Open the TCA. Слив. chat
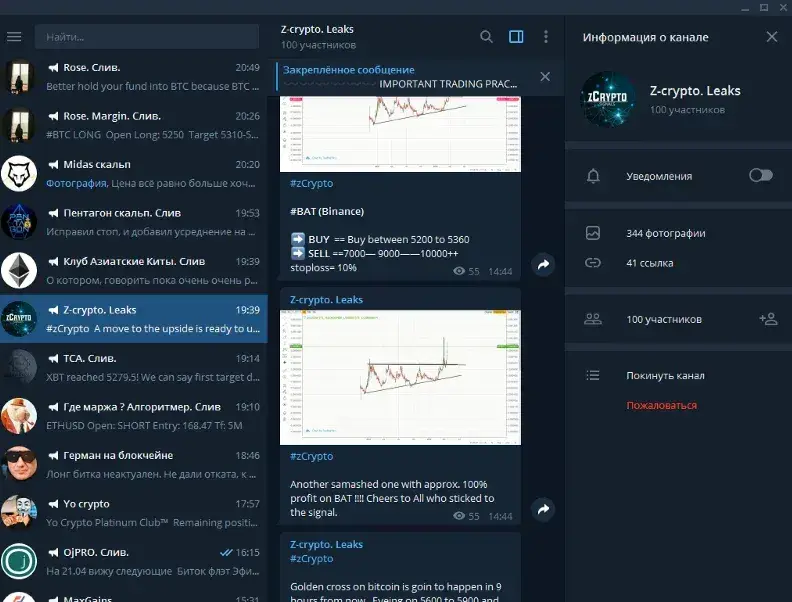Viewport: 792px width, 602px height. point(134,367)
